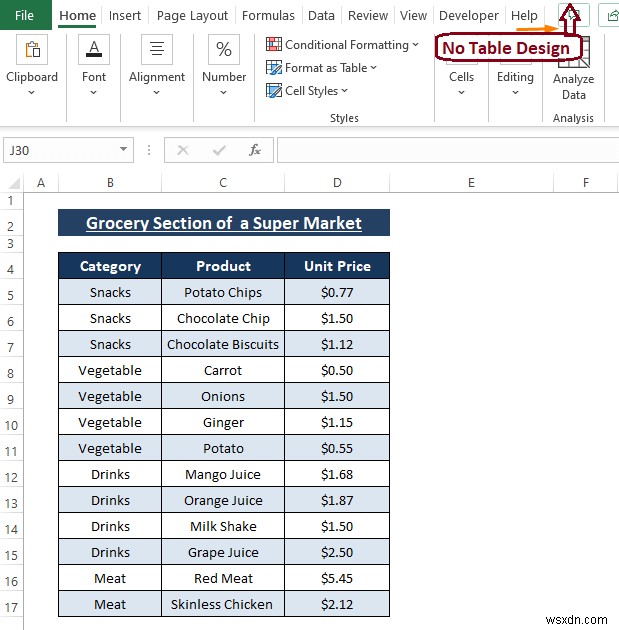Open the Cell Styles dropdown arrow

tap(345, 91)
